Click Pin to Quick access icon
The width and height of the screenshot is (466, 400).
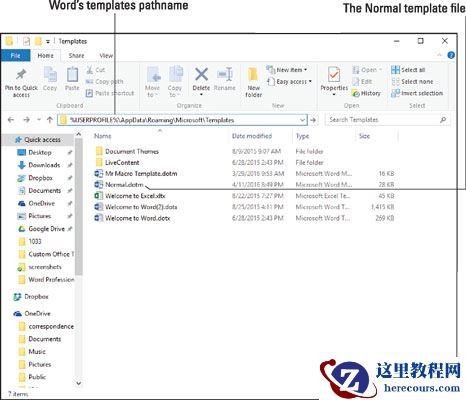coord(21,74)
